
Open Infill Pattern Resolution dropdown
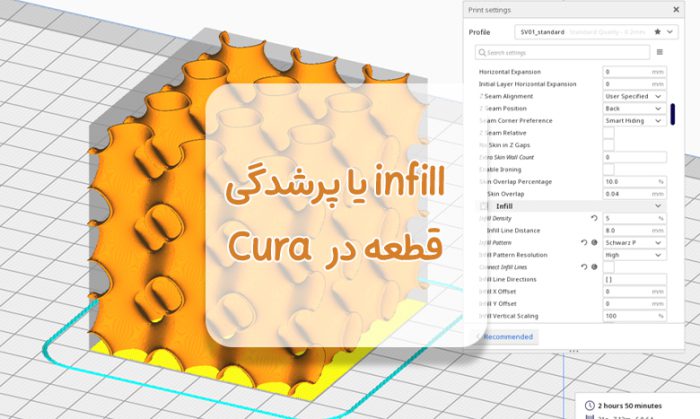click(x=634, y=255)
